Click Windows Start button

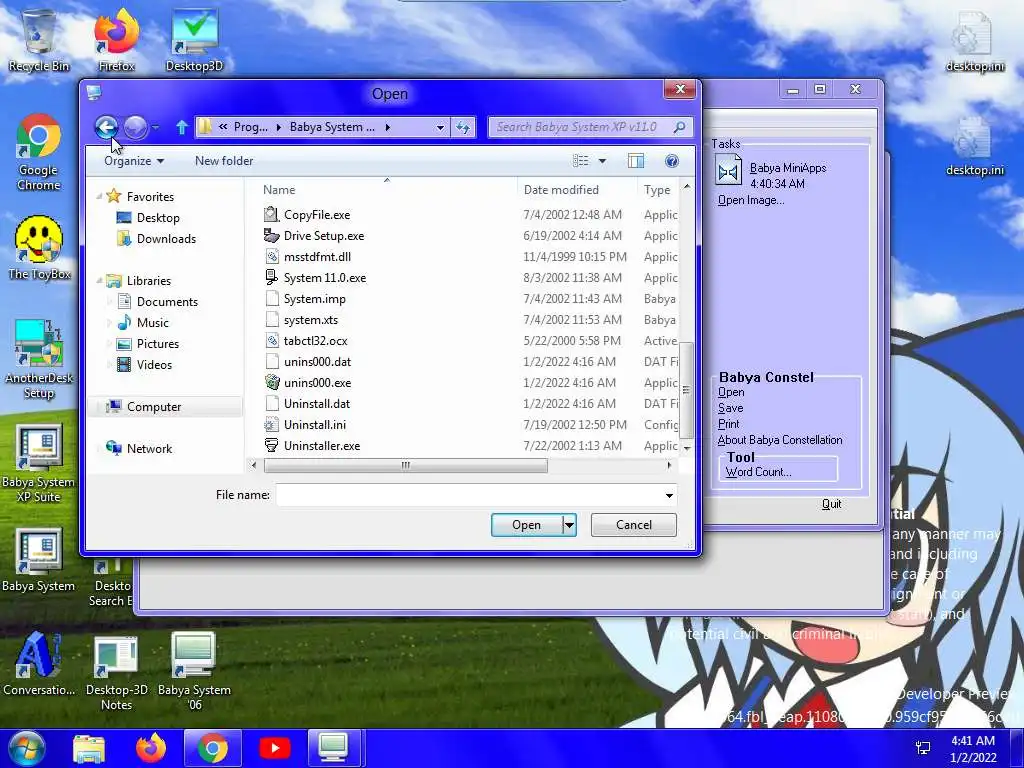click(26, 748)
